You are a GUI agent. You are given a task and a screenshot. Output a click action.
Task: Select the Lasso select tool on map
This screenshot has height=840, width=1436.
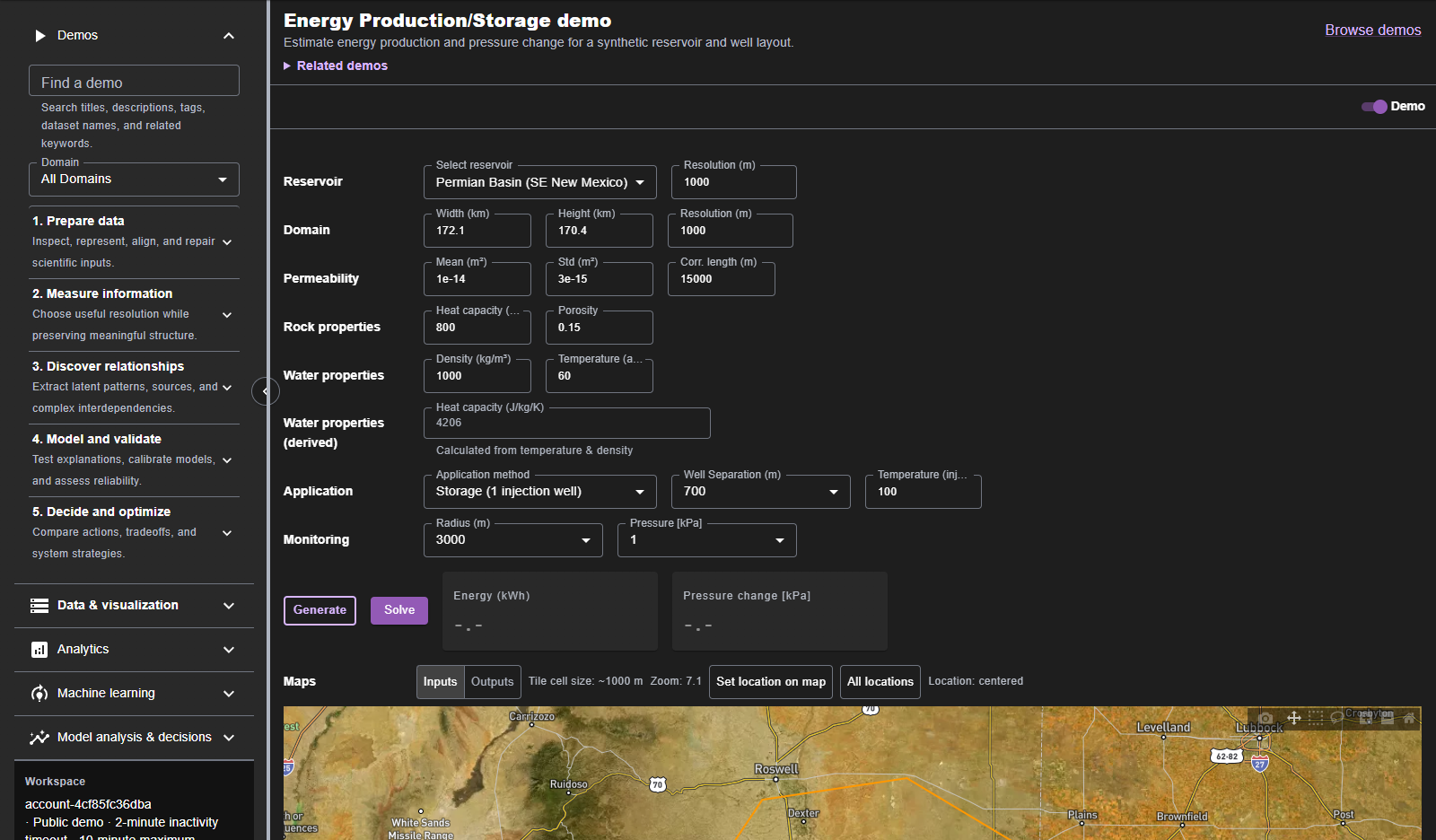(x=1337, y=718)
